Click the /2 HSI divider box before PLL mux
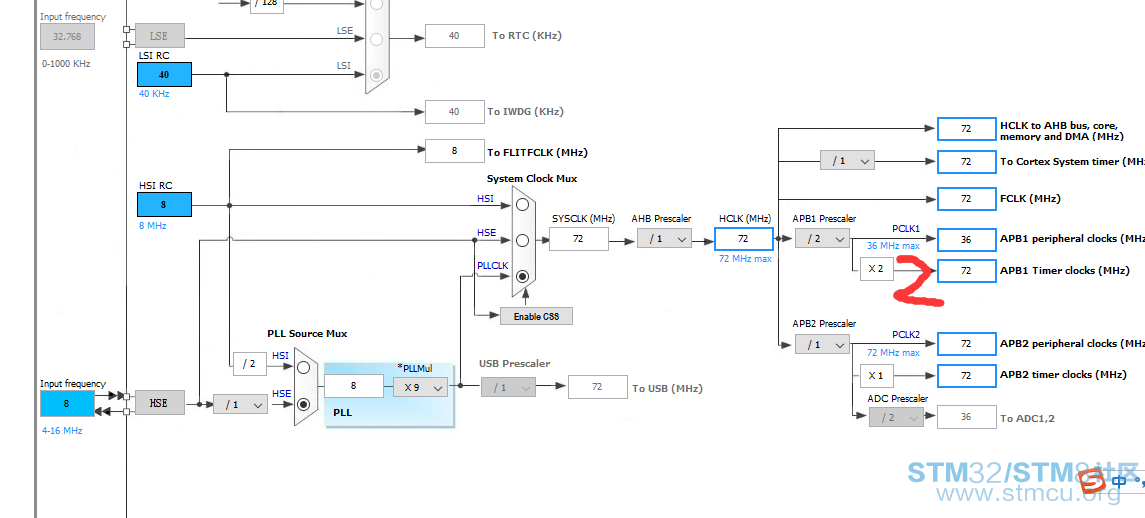 (250, 364)
